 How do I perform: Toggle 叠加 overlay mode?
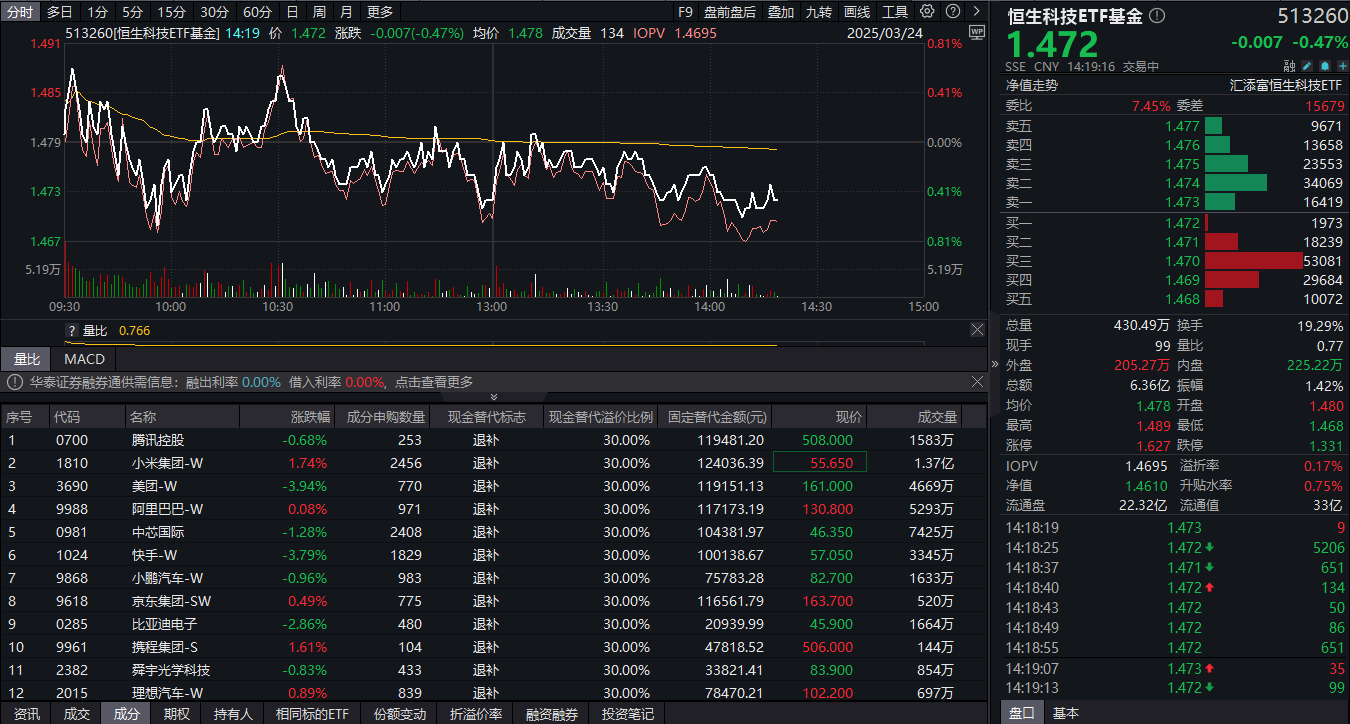(x=781, y=12)
